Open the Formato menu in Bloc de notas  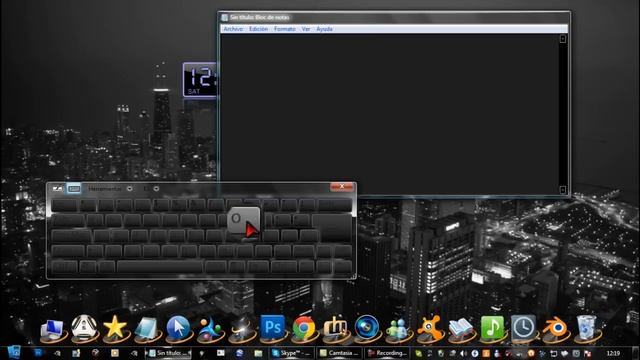pyautogui.click(x=284, y=29)
